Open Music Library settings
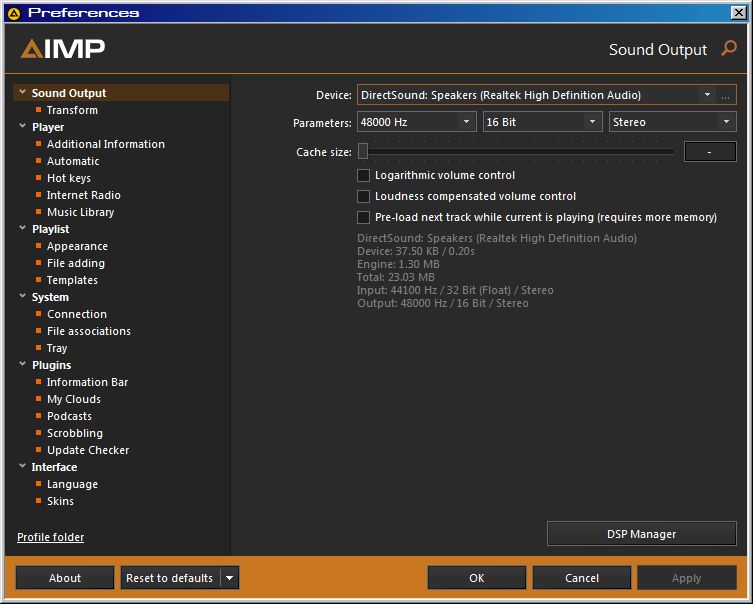The height and width of the screenshot is (604, 753). tap(80, 212)
